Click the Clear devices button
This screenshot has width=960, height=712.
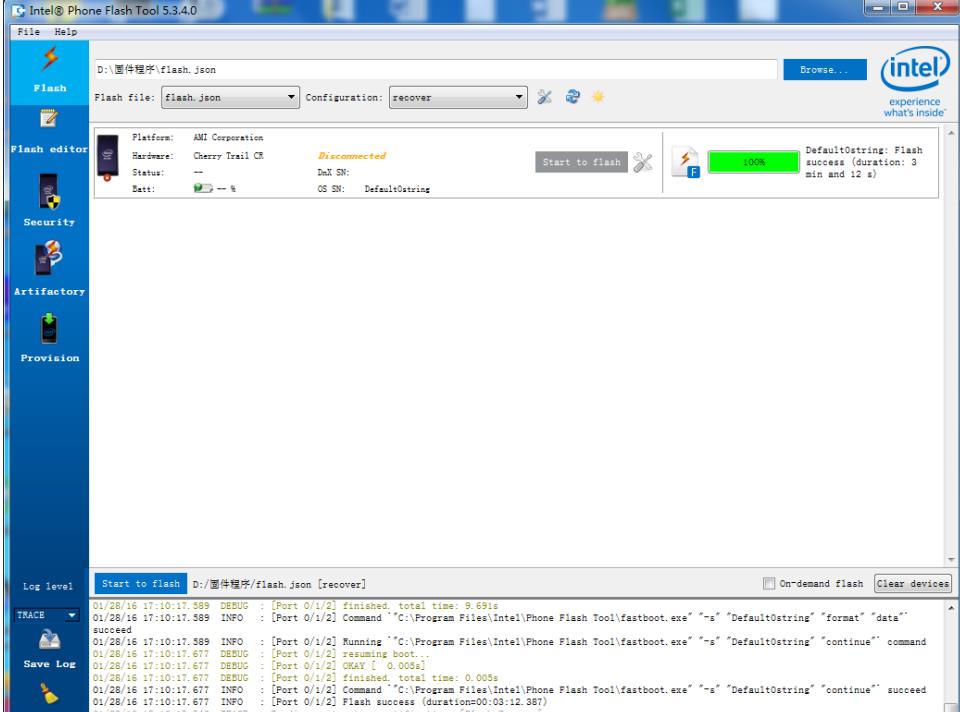[912, 583]
